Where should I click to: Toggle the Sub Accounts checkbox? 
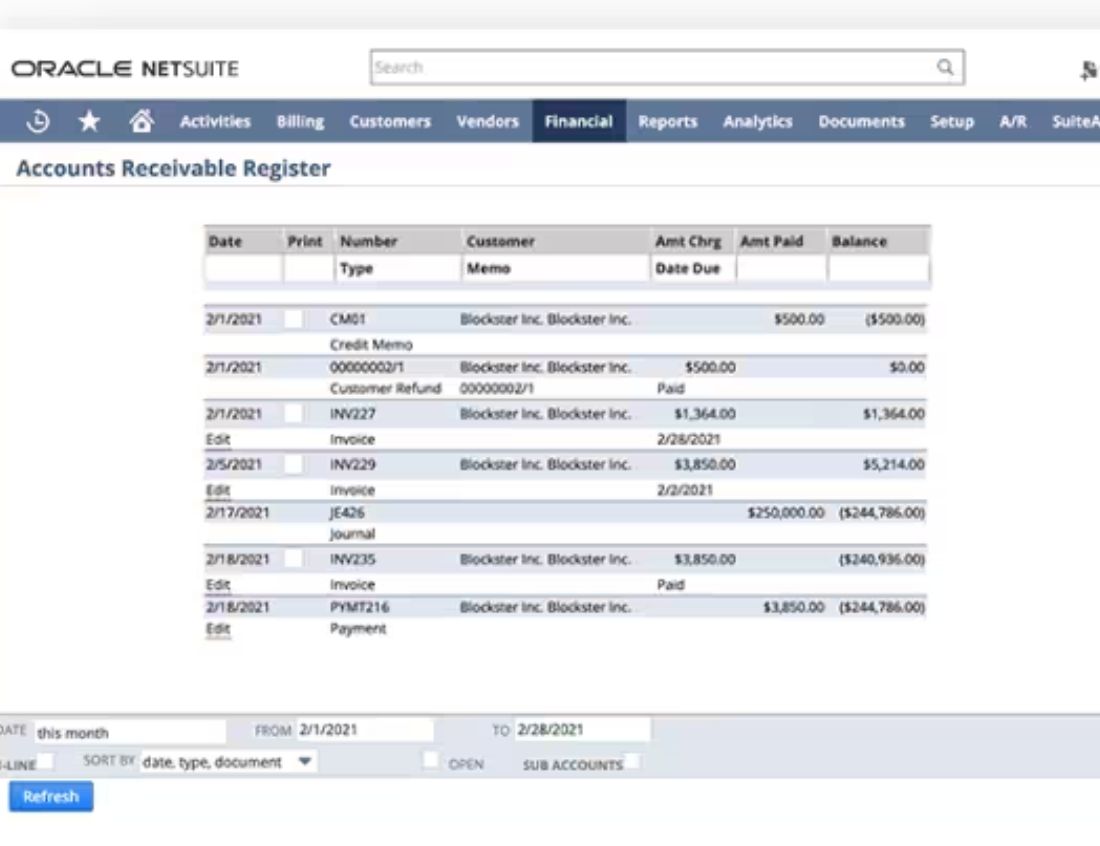[x=632, y=763]
